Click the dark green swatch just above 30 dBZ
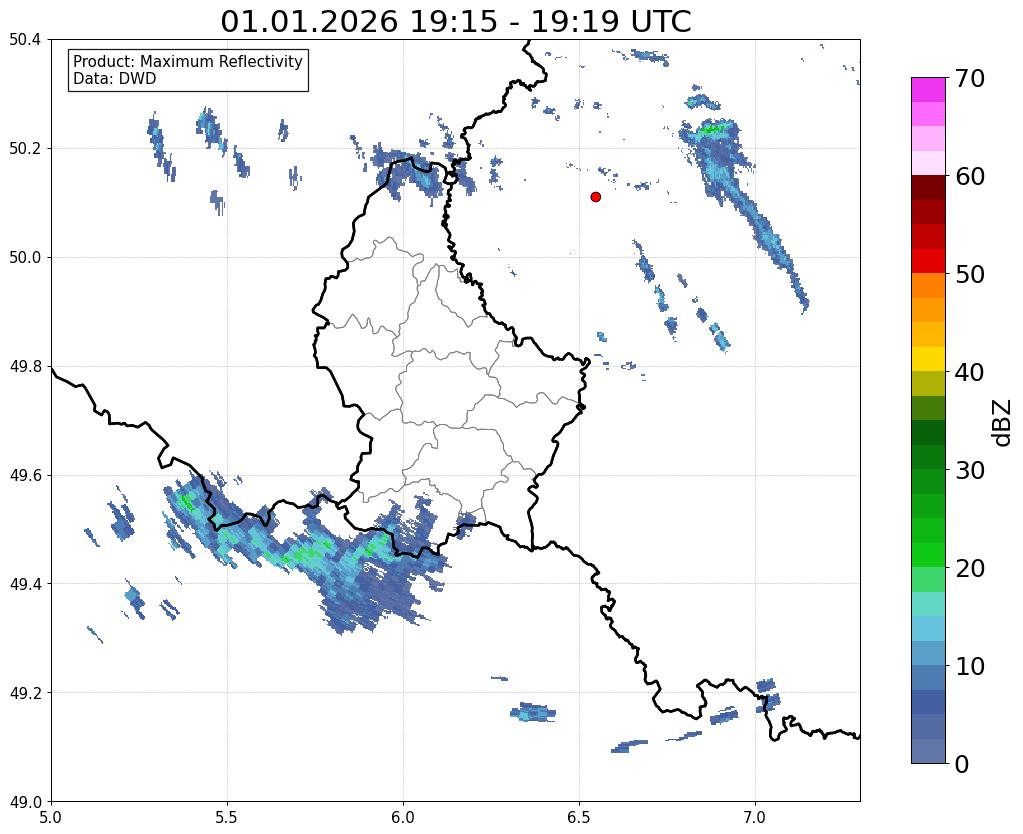 coord(928,457)
